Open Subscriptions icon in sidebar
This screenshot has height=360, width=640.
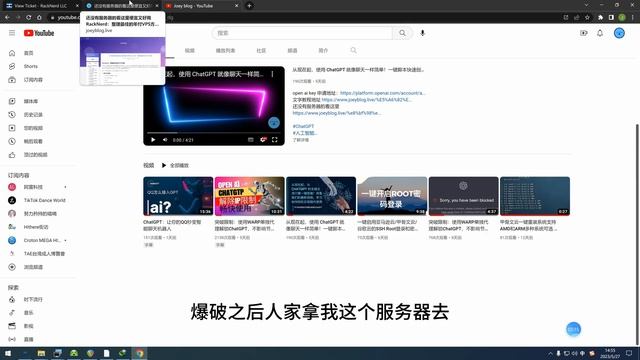(12, 80)
